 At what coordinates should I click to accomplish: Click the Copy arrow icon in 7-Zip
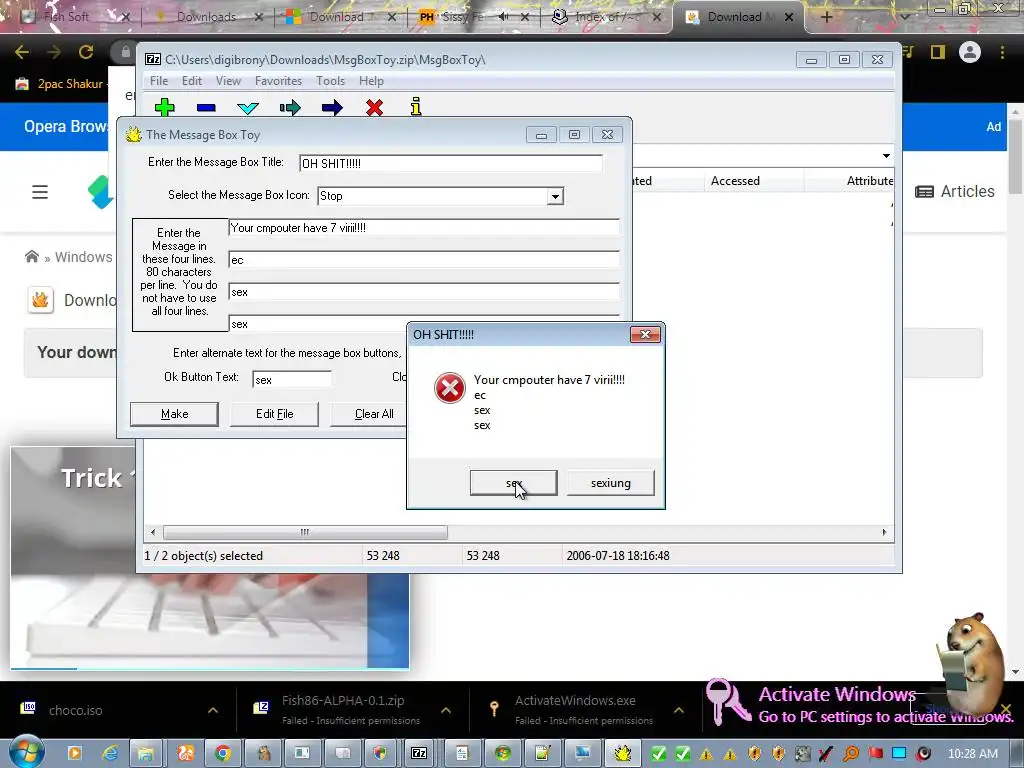click(290, 108)
